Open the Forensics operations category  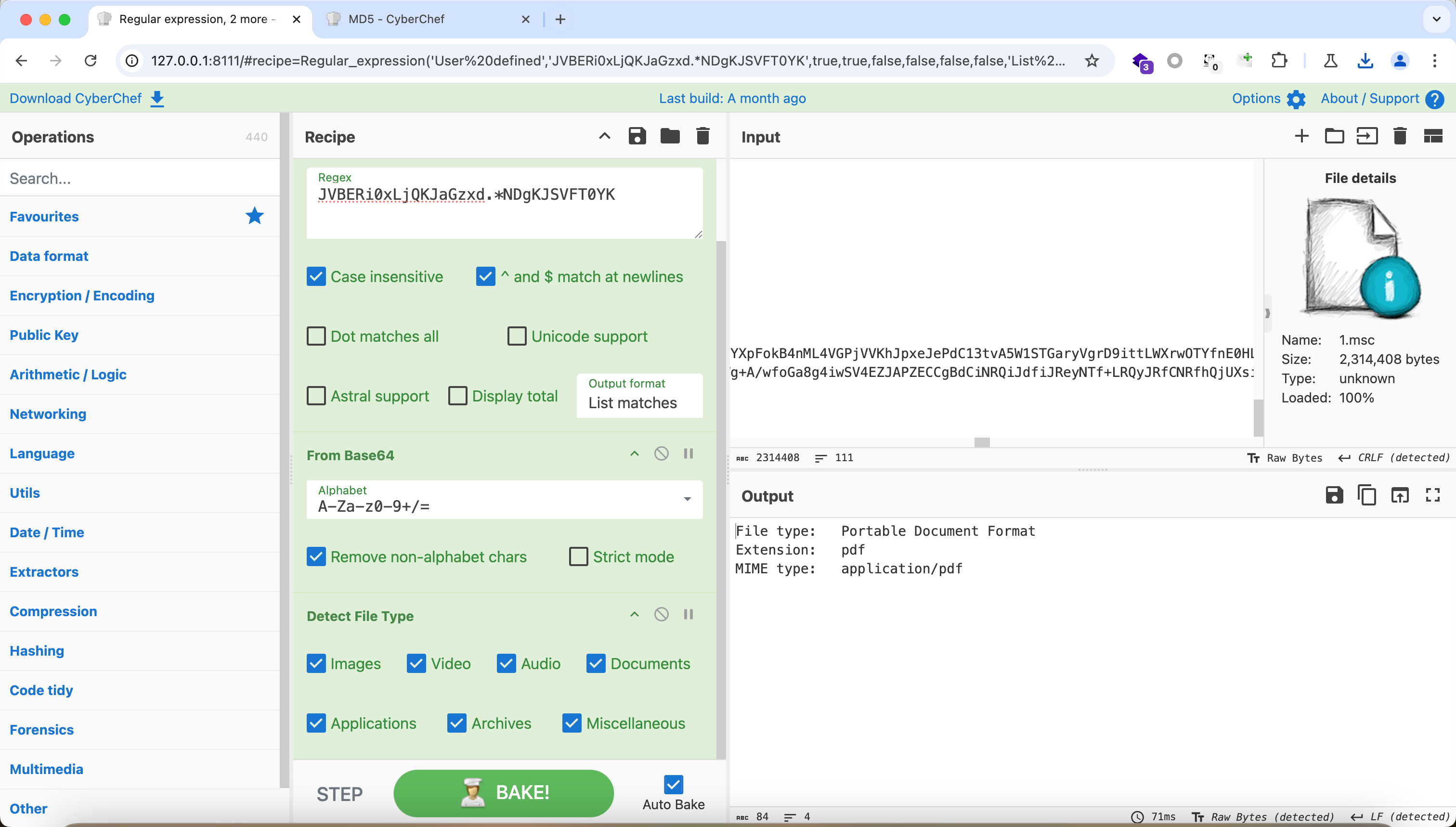click(x=41, y=729)
